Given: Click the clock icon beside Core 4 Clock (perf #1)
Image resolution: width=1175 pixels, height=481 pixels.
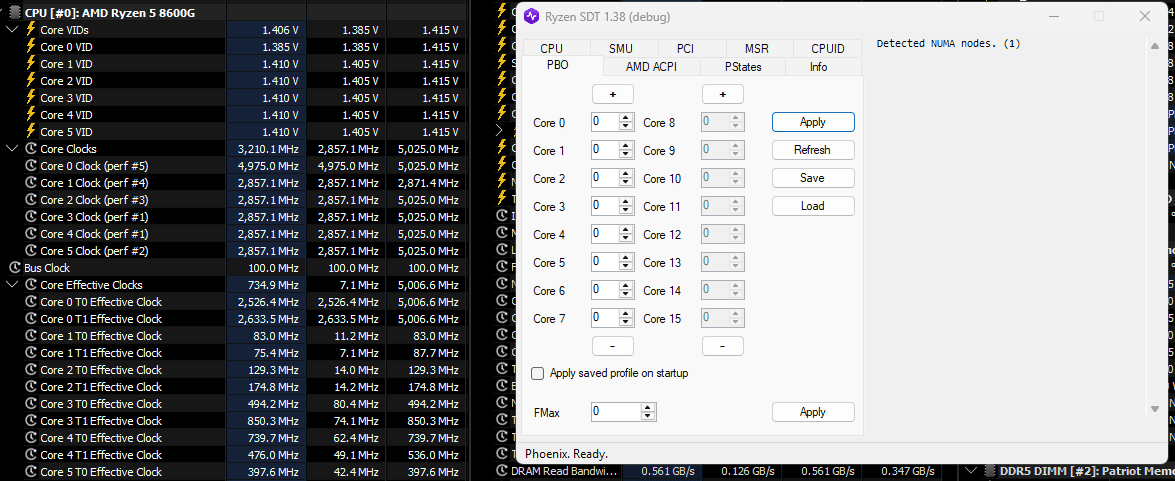Looking at the screenshot, I should pos(31,234).
